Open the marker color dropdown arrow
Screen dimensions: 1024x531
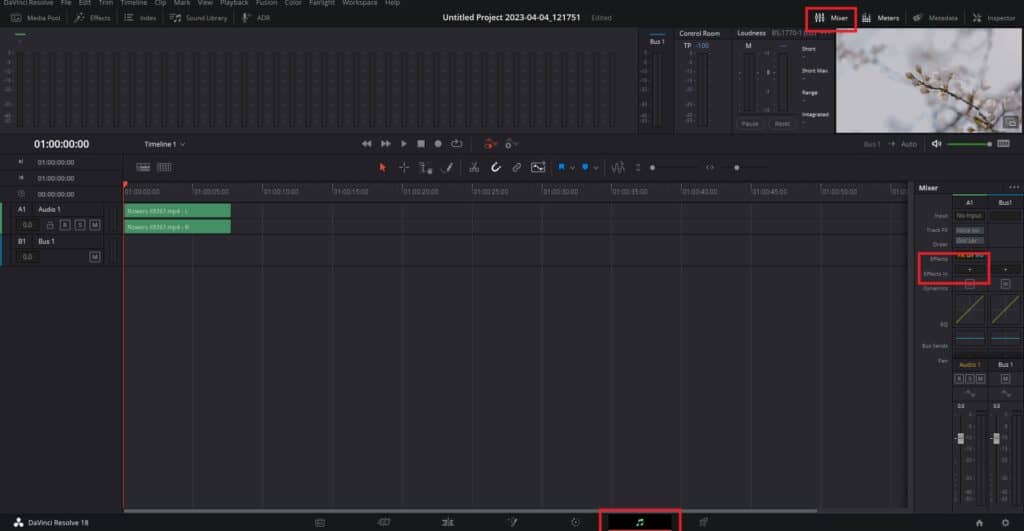coord(596,168)
